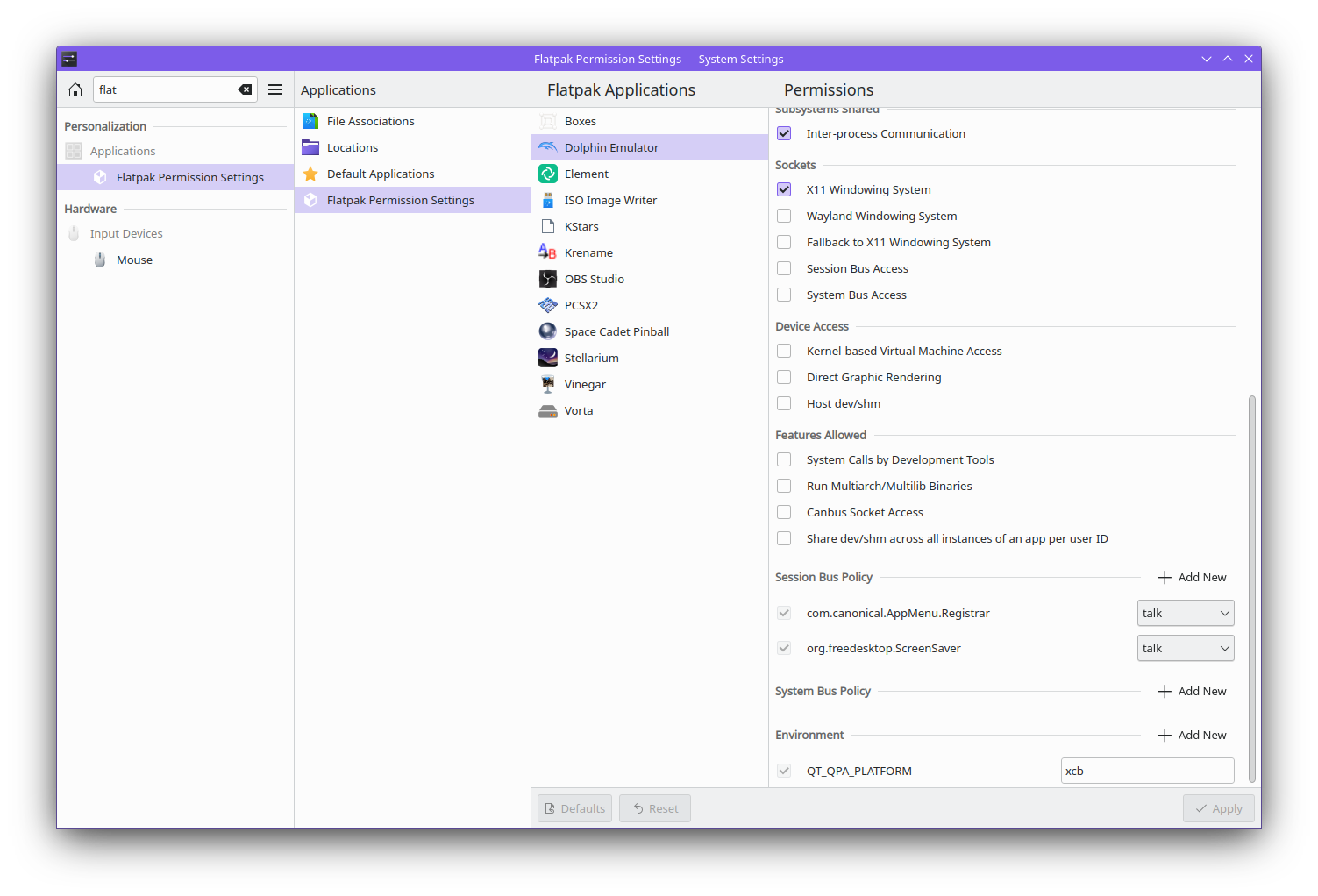Click the Vorta icon
The image size is (1318, 896).
tap(548, 410)
